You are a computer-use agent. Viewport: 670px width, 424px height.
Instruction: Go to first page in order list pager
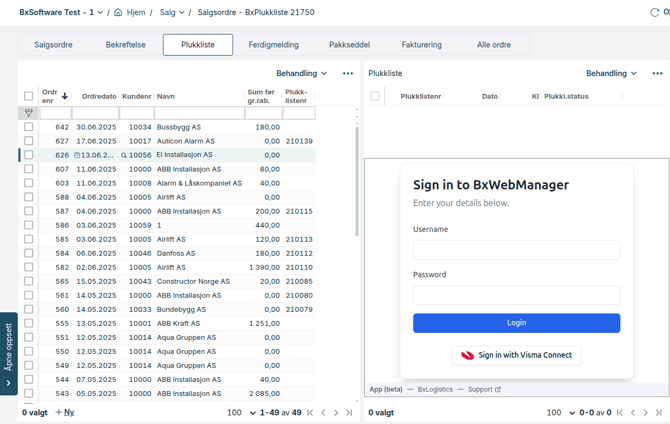point(310,412)
